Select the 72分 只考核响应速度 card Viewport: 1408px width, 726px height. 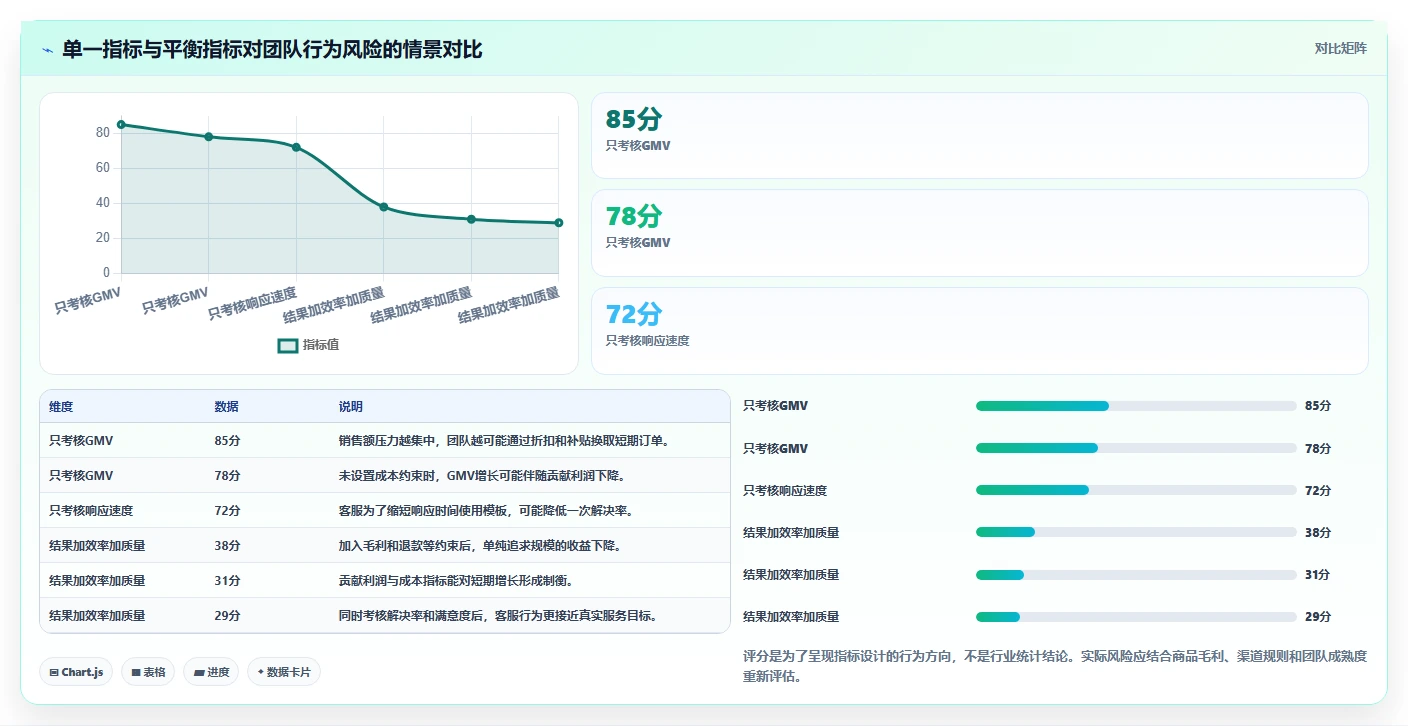tap(979, 331)
